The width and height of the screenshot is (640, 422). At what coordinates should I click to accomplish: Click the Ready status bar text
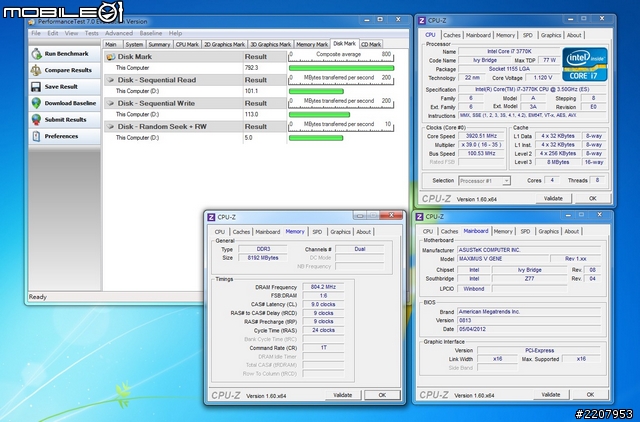point(38,297)
